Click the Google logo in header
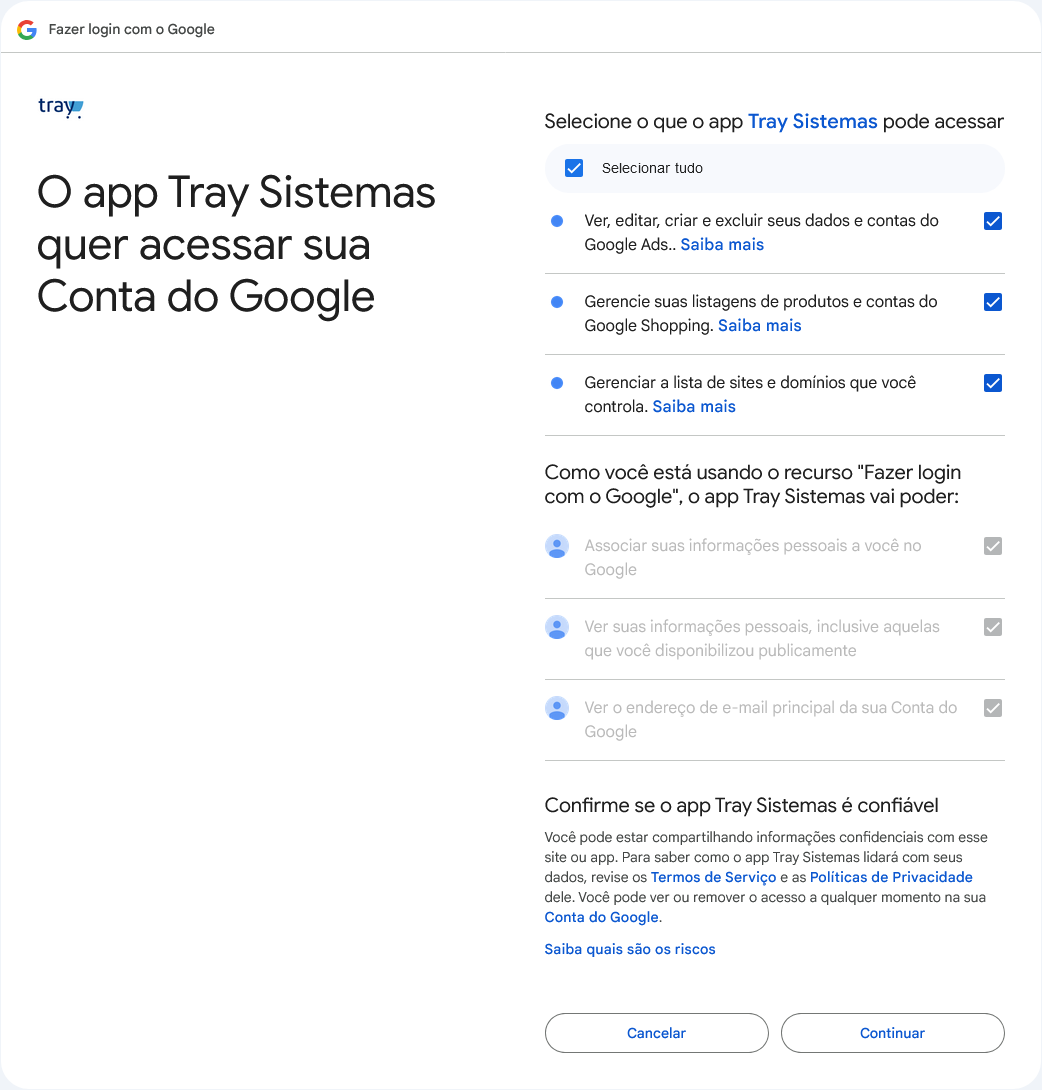Viewport: 1042px width, 1090px height. click(x=27, y=29)
